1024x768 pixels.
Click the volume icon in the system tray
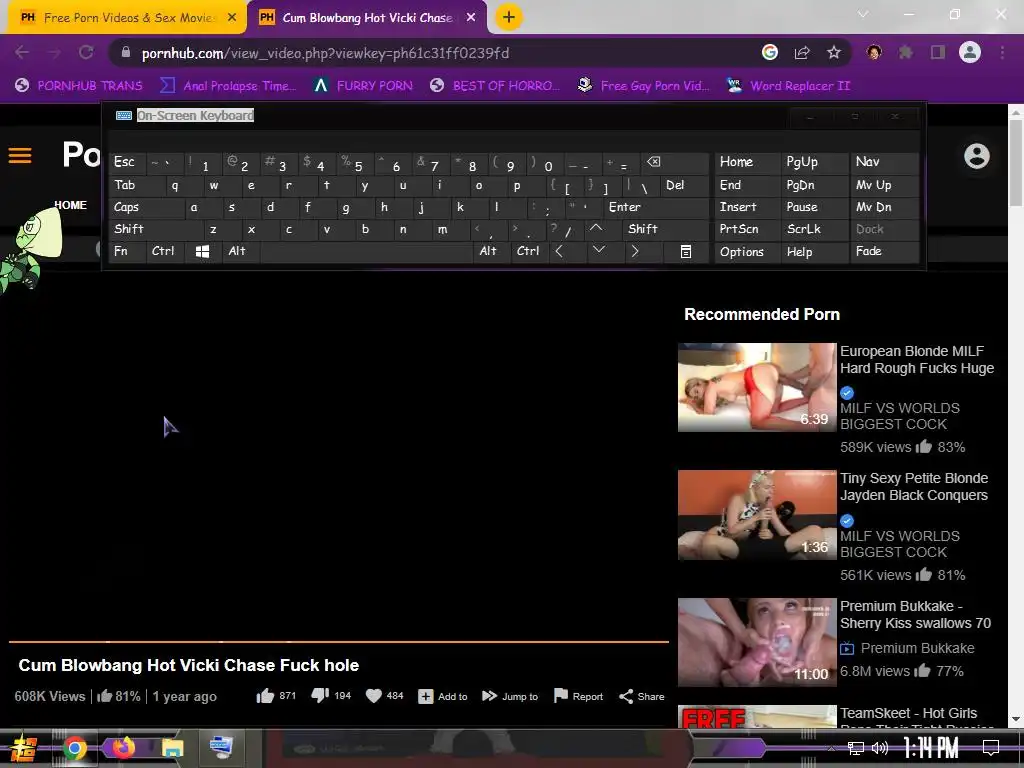pyautogui.click(x=880, y=748)
